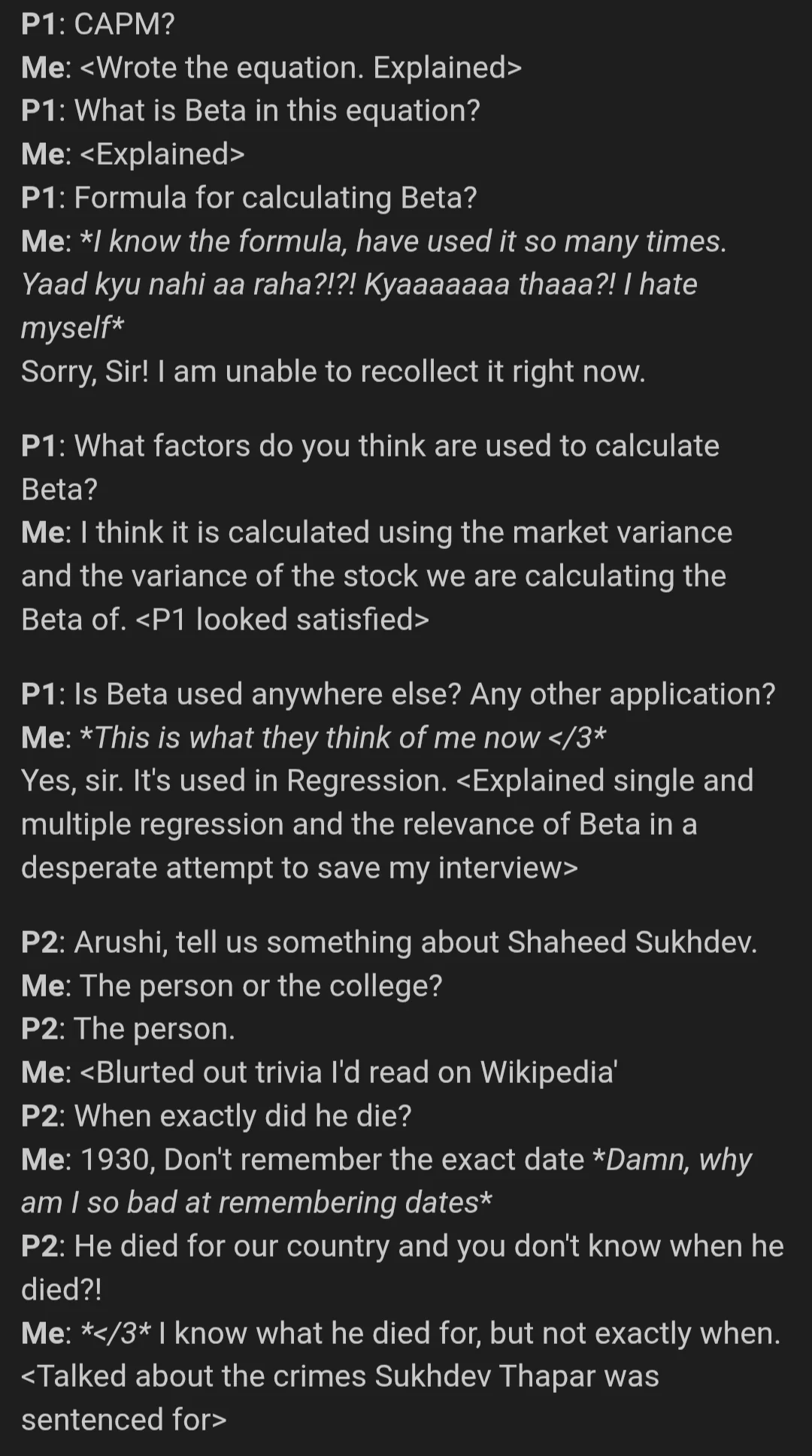812x1456 pixels.
Task: Click 'Yes, sir. It's used in Regression.'
Action: 235,780
